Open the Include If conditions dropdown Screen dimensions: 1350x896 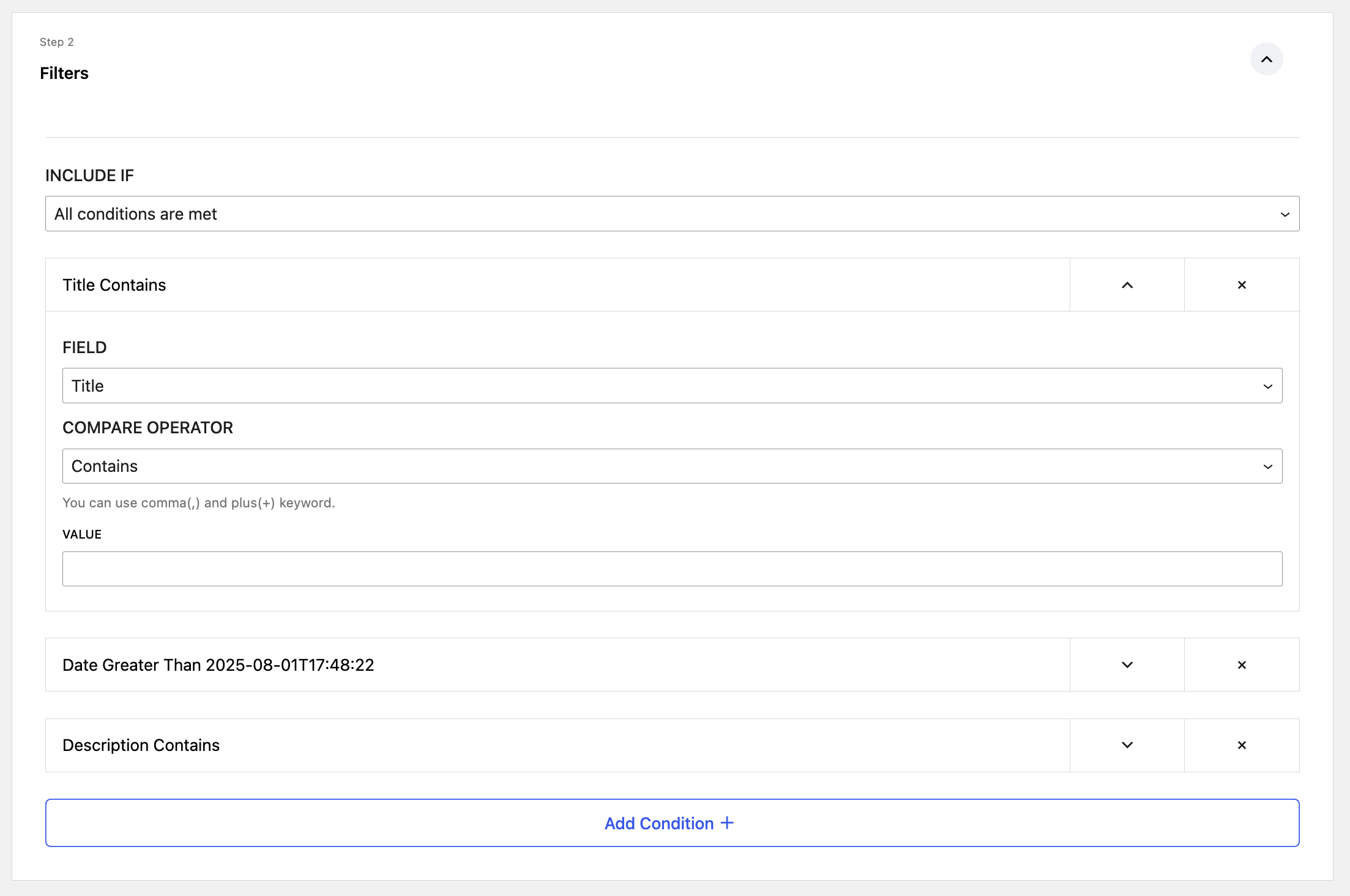coord(671,214)
